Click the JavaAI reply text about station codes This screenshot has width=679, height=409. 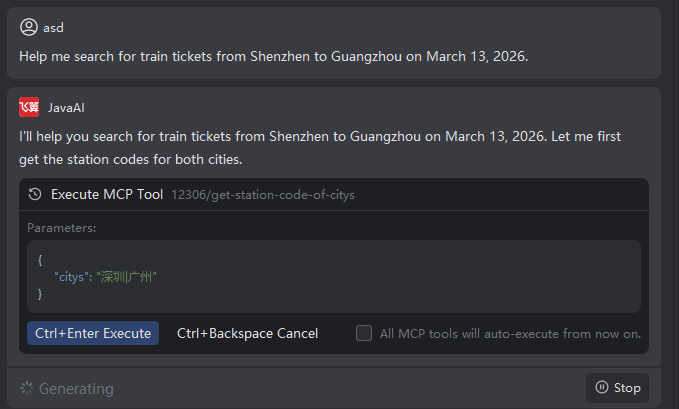[320, 147]
